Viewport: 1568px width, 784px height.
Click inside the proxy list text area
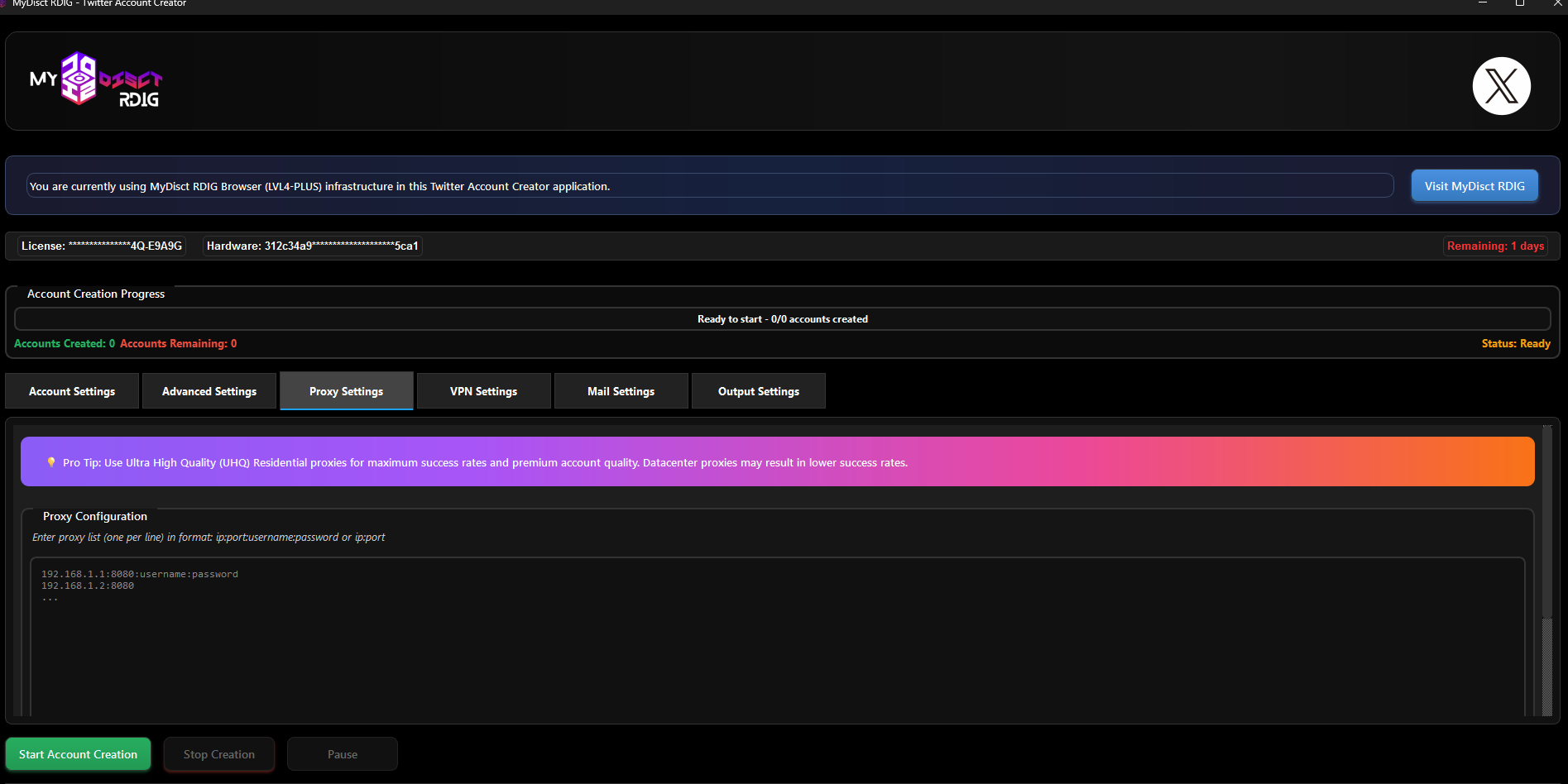(x=778, y=637)
